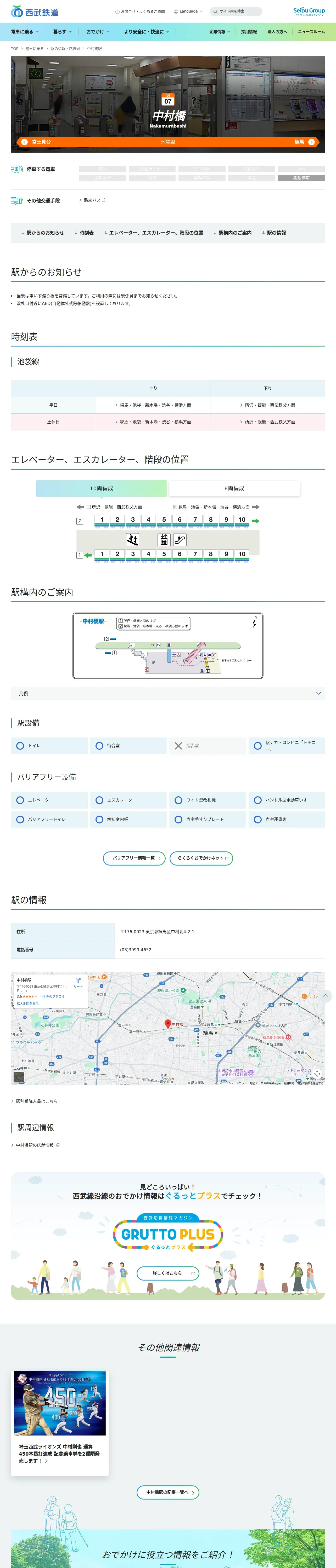Expand the 暮らす menu
The height and width of the screenshot is (1568, 336).
pos(62,32)
